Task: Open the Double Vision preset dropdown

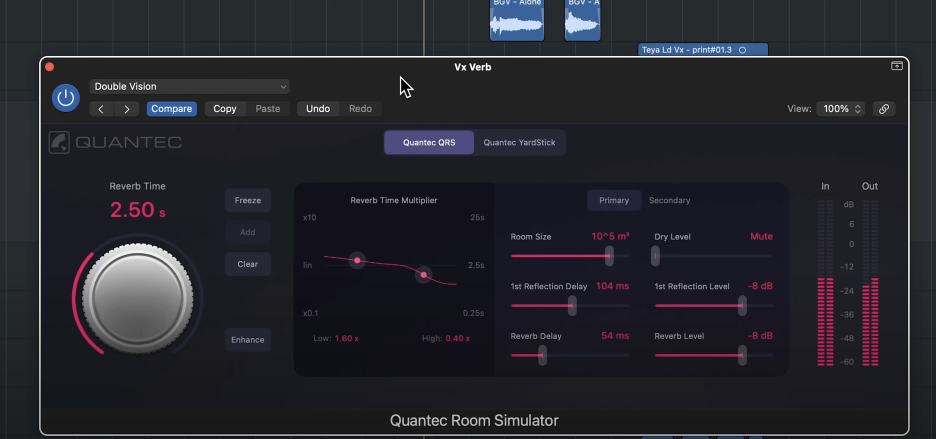Action: [189, 87]
